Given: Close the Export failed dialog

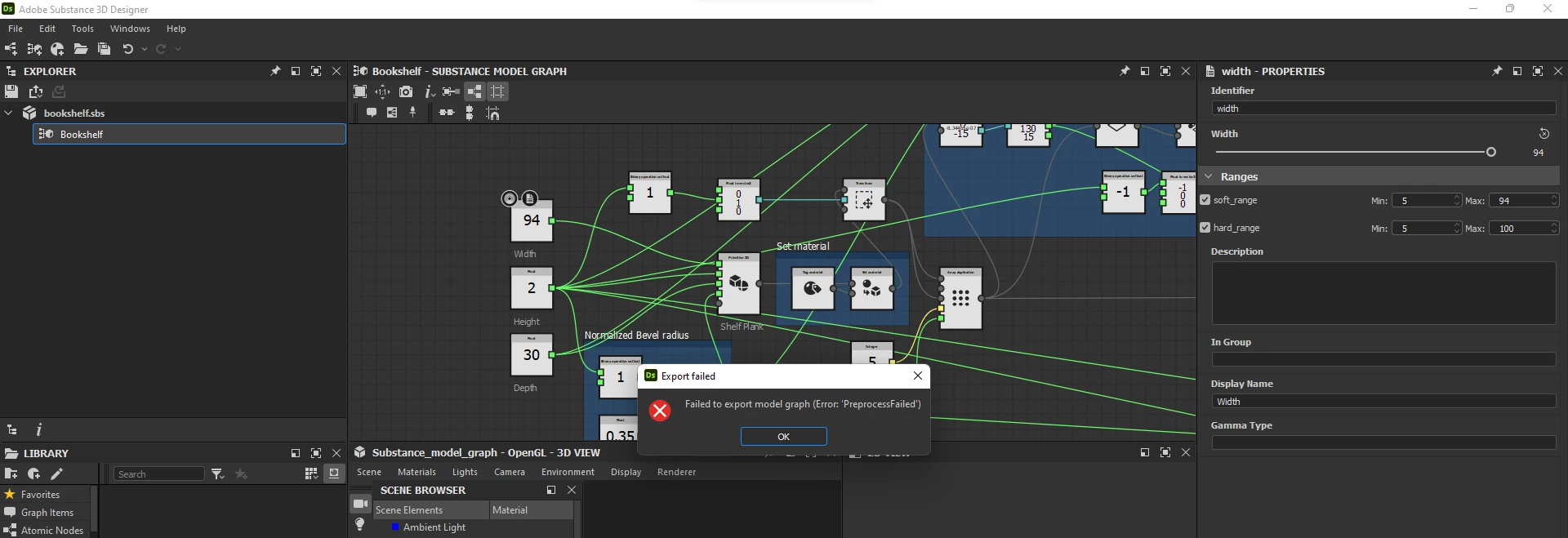Looking at the screenshot, I should [x=918, y=376].
